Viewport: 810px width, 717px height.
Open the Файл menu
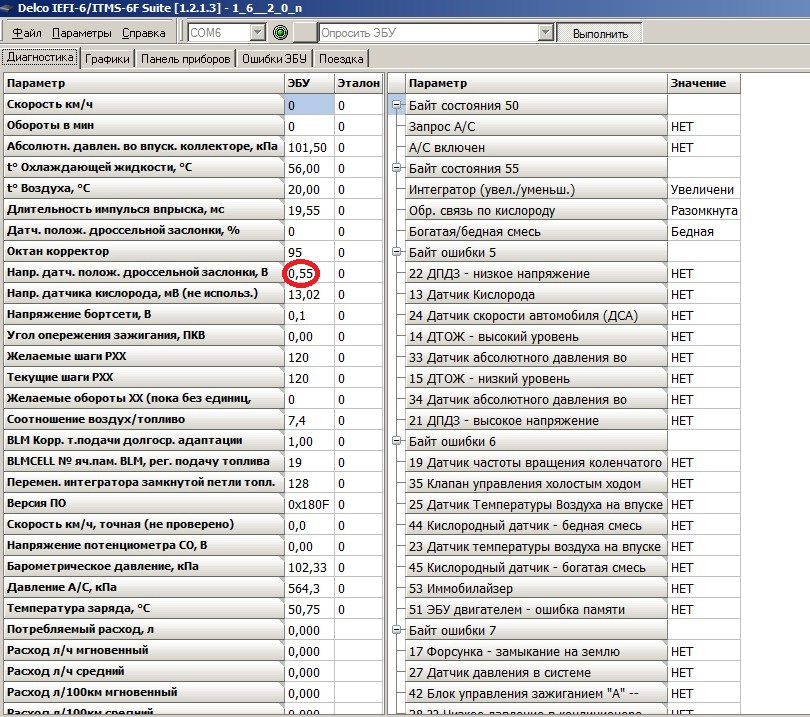[26, 33]
